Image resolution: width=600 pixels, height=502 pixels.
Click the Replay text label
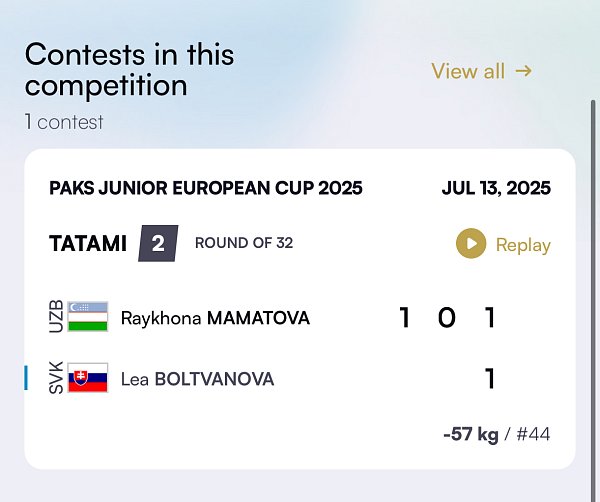click(523, 245)
